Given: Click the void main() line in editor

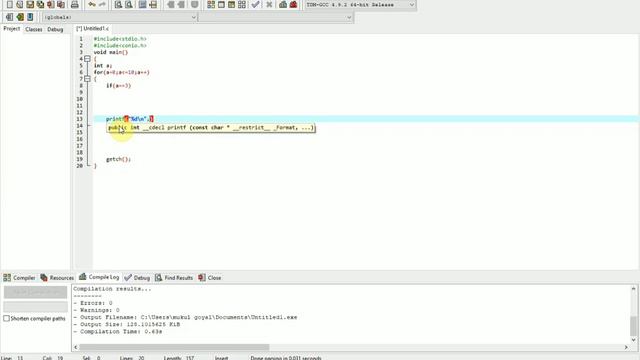Looking at the screenshot, I should point(111,52).
